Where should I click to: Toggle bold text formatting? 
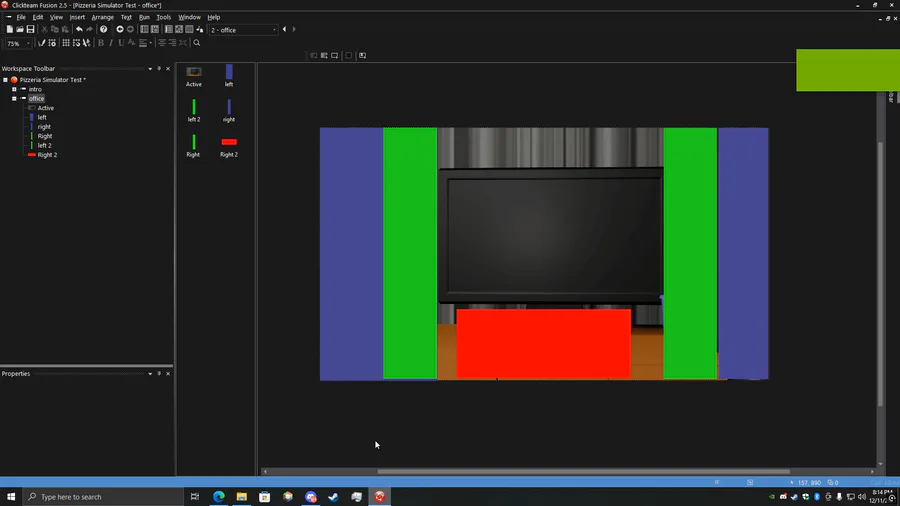[x=101, y=43]
